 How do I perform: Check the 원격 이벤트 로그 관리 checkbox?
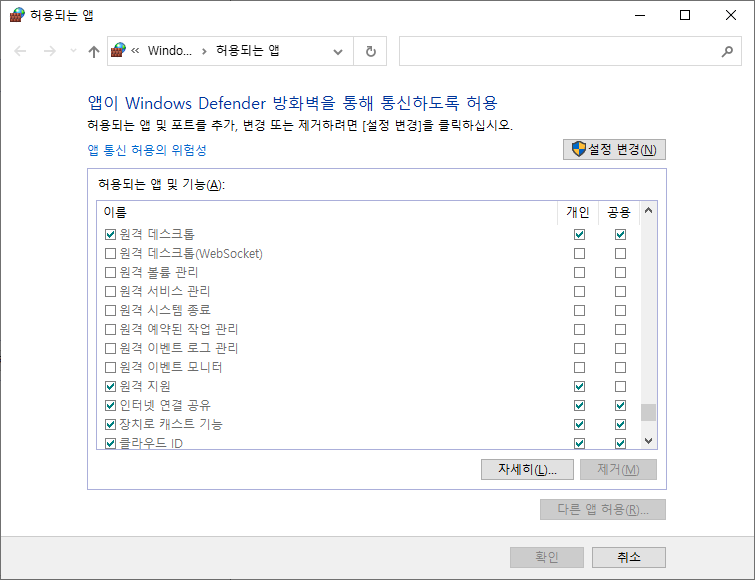point(110,348)
